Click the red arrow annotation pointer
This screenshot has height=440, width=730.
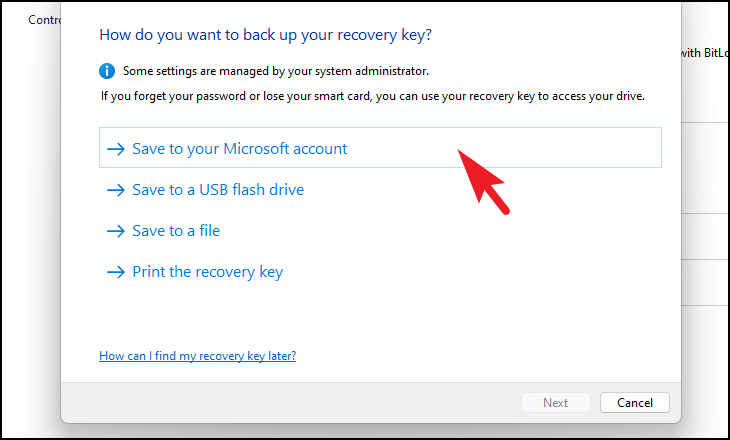pyautogui.click(x=482, y=182)
